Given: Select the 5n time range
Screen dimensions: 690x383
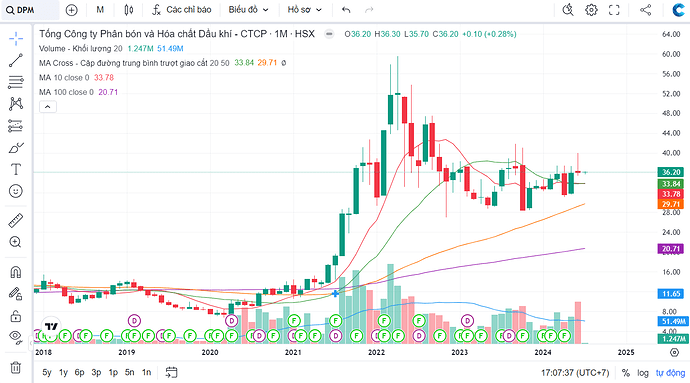Looking at the screenshot, I should click(x=129, y=372).
